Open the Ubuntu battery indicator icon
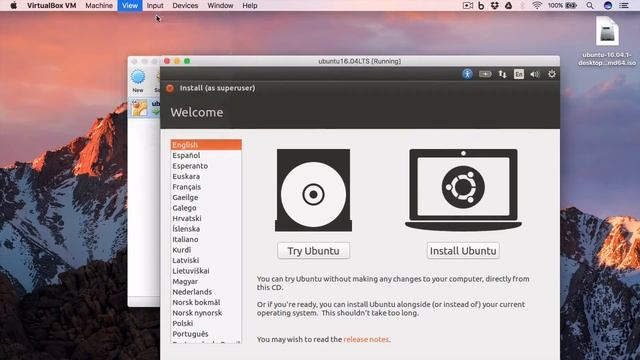This screenshot has width=640, height=360. (485, 74)
